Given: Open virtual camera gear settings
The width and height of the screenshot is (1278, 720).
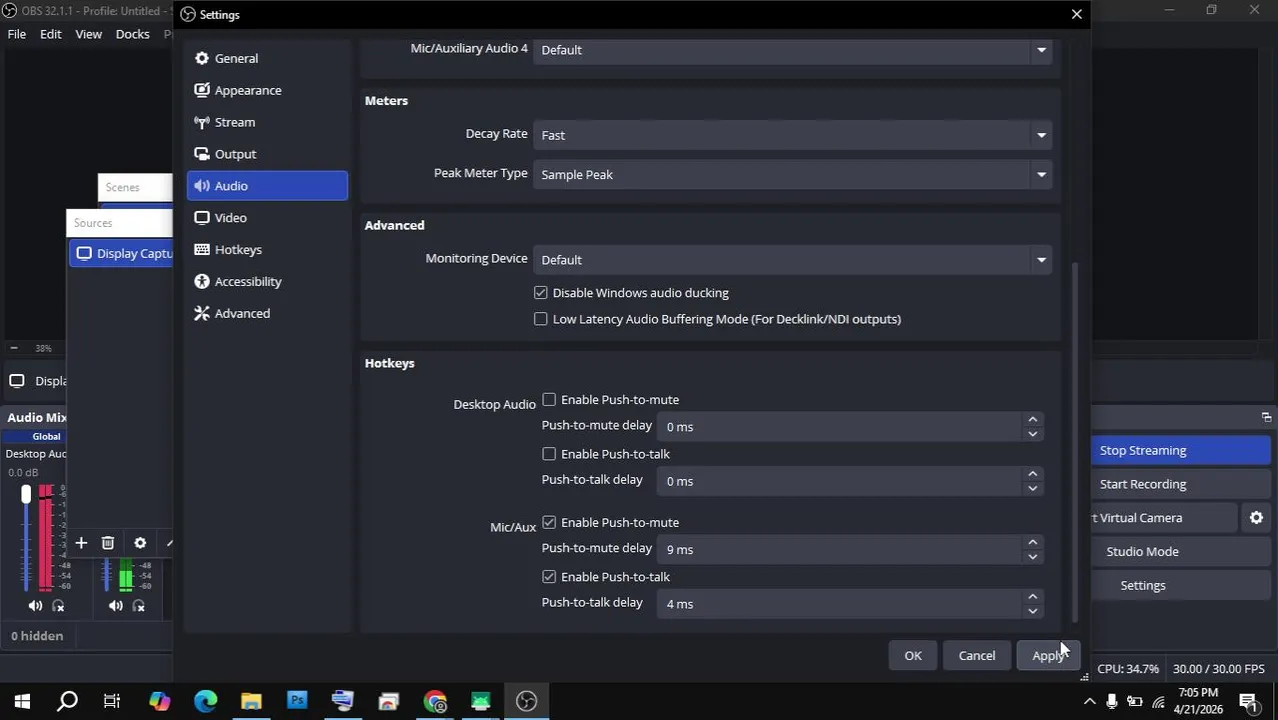Looking at the screenshot, I should (1256, 518).
